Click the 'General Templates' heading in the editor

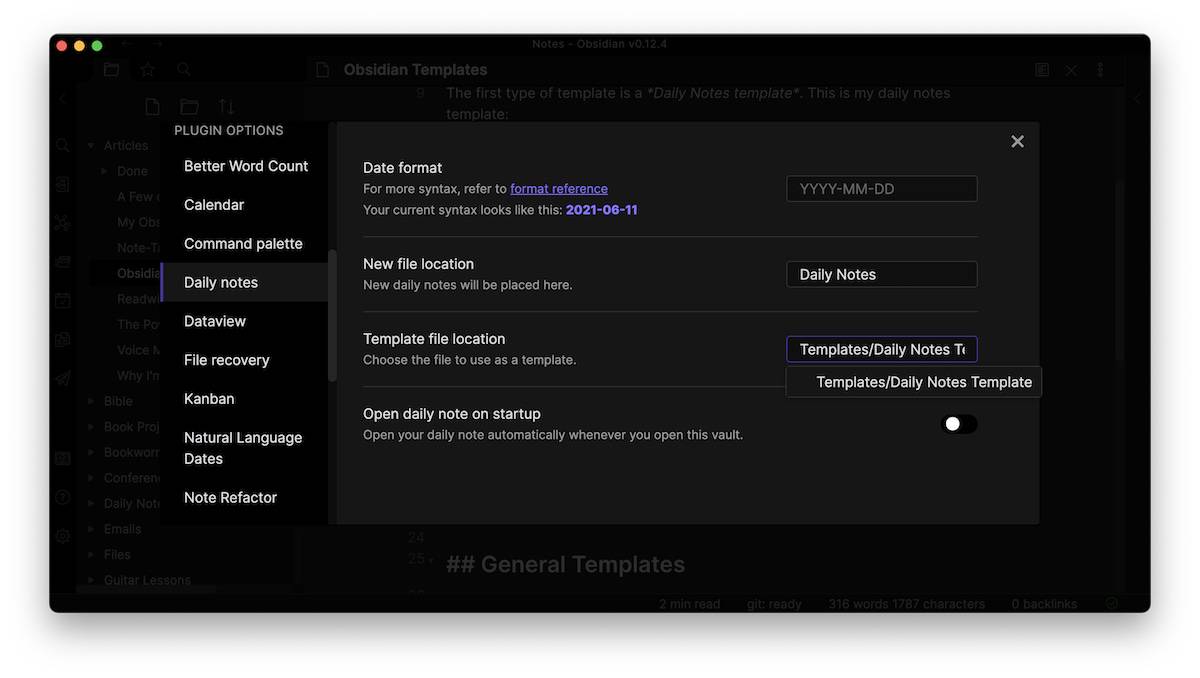point(565,565)
